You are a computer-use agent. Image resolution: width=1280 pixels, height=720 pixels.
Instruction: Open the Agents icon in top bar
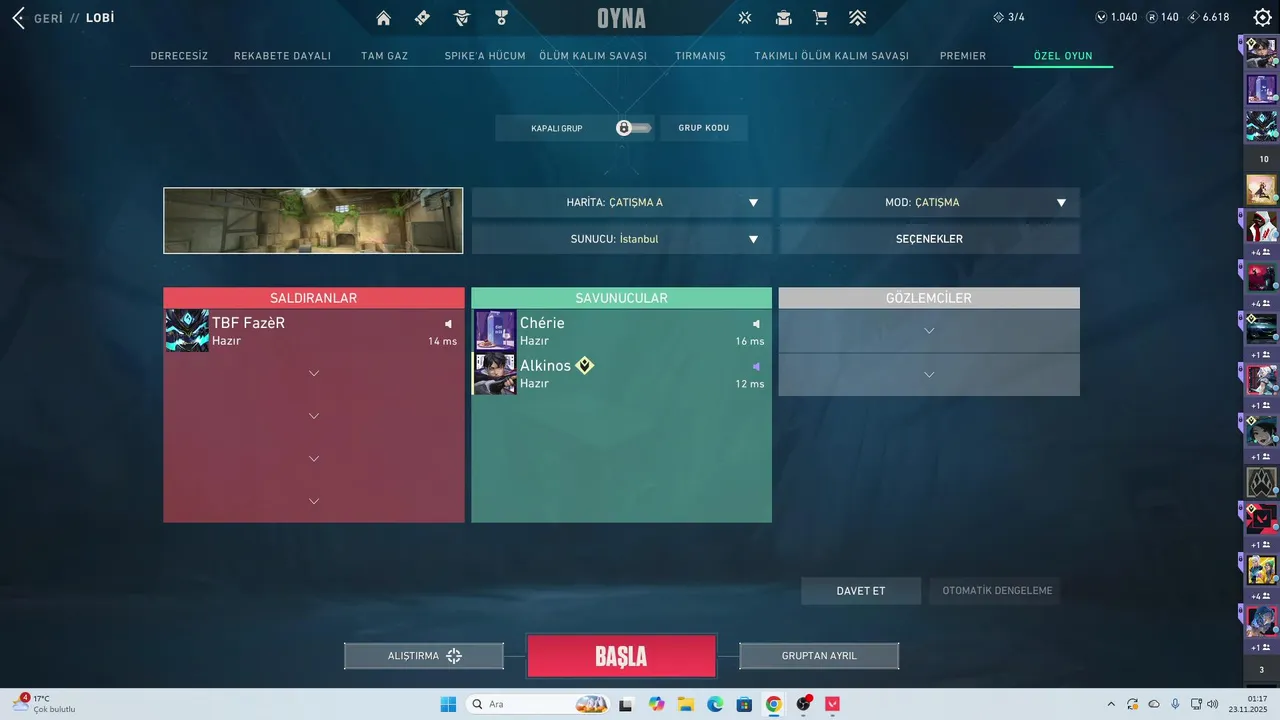tap(462, 17)
